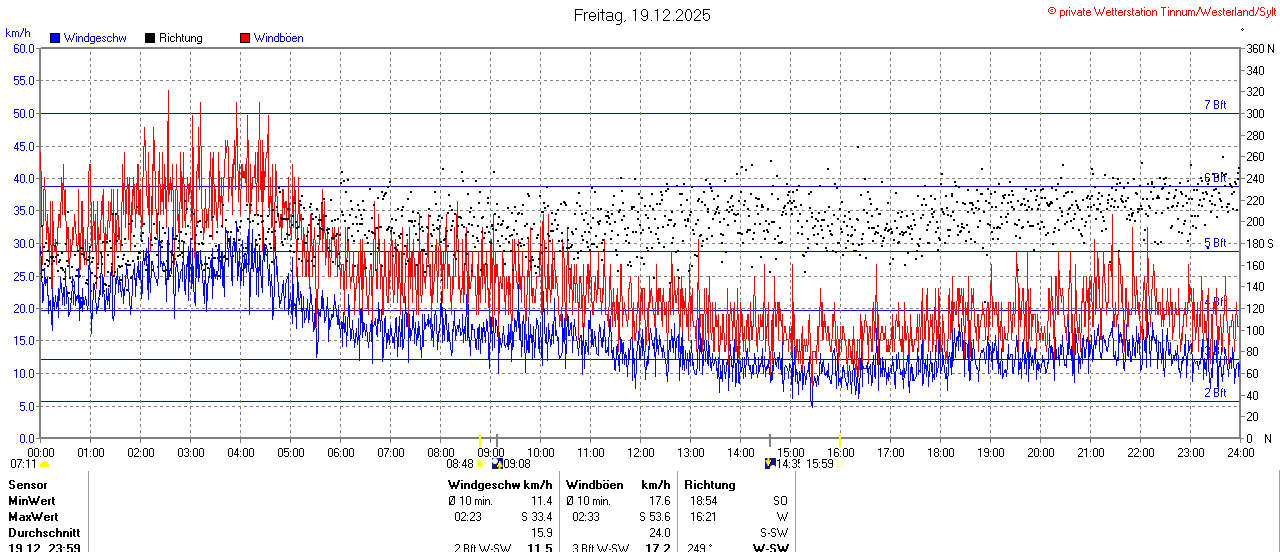
Task: Click the 60.0 speed axis value
Action: click(x=24, y=48)
